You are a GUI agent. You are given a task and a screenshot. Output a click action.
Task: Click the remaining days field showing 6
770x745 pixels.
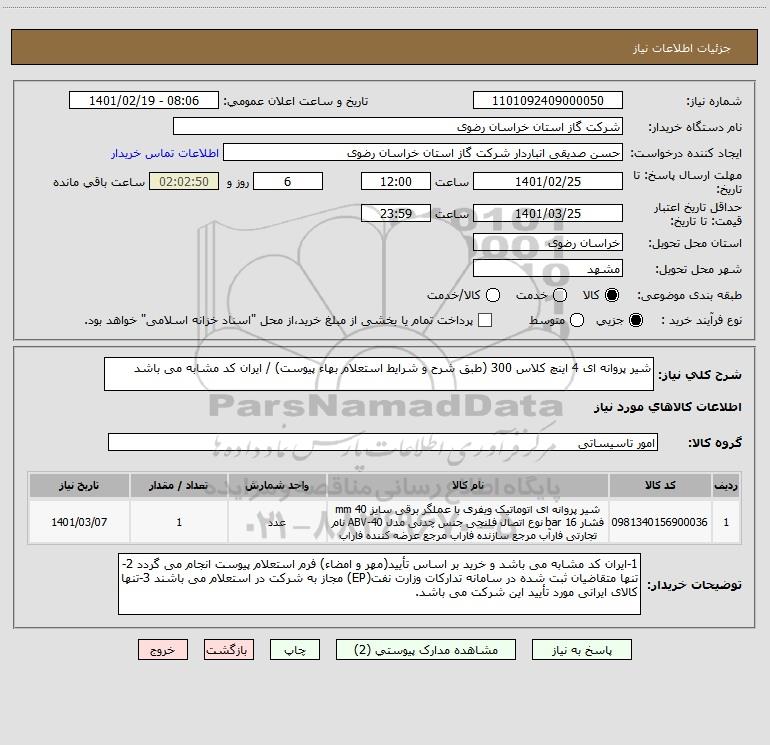pos(288,181)
